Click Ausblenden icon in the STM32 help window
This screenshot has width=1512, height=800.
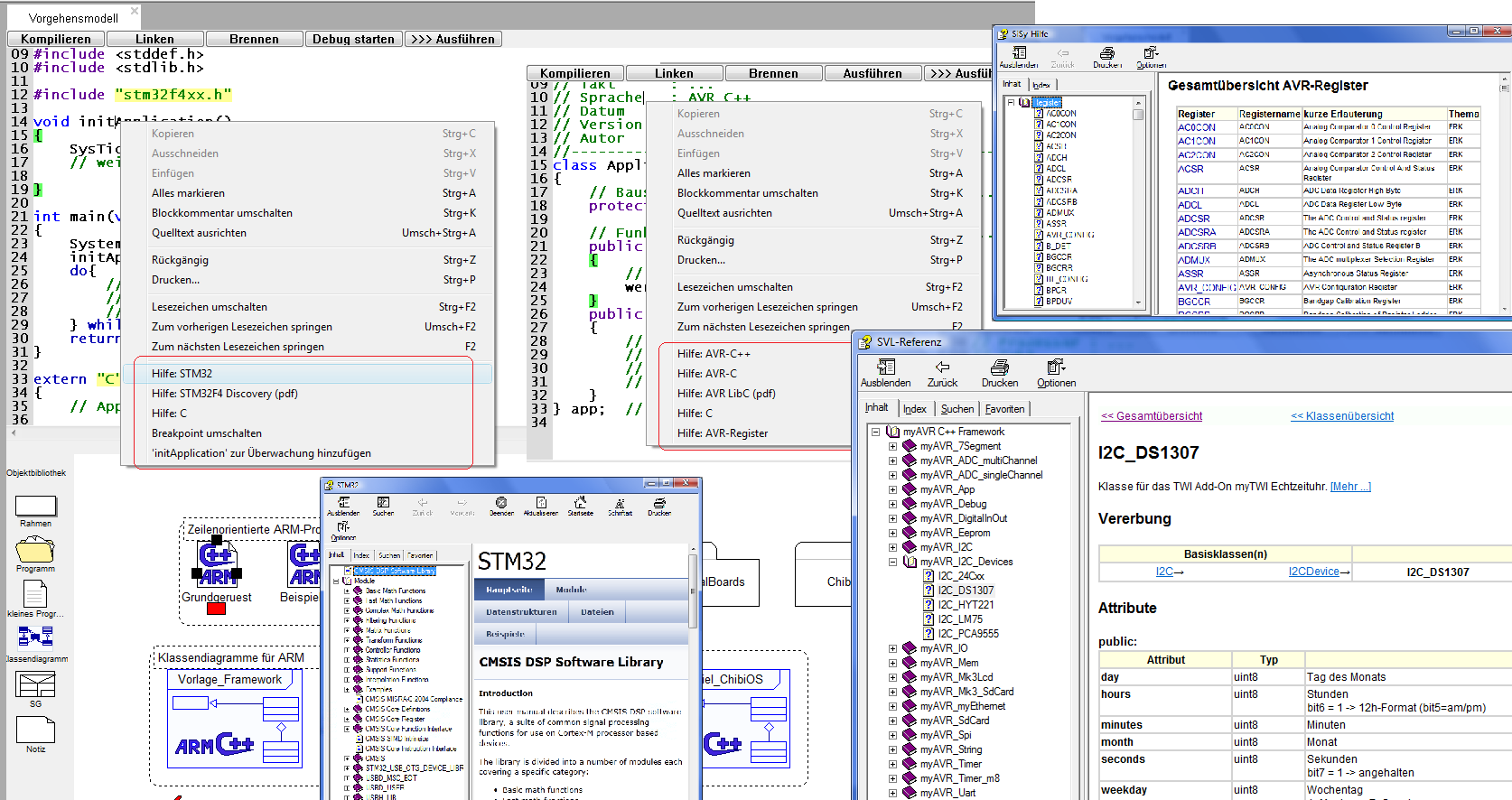[x=343, y=502]
